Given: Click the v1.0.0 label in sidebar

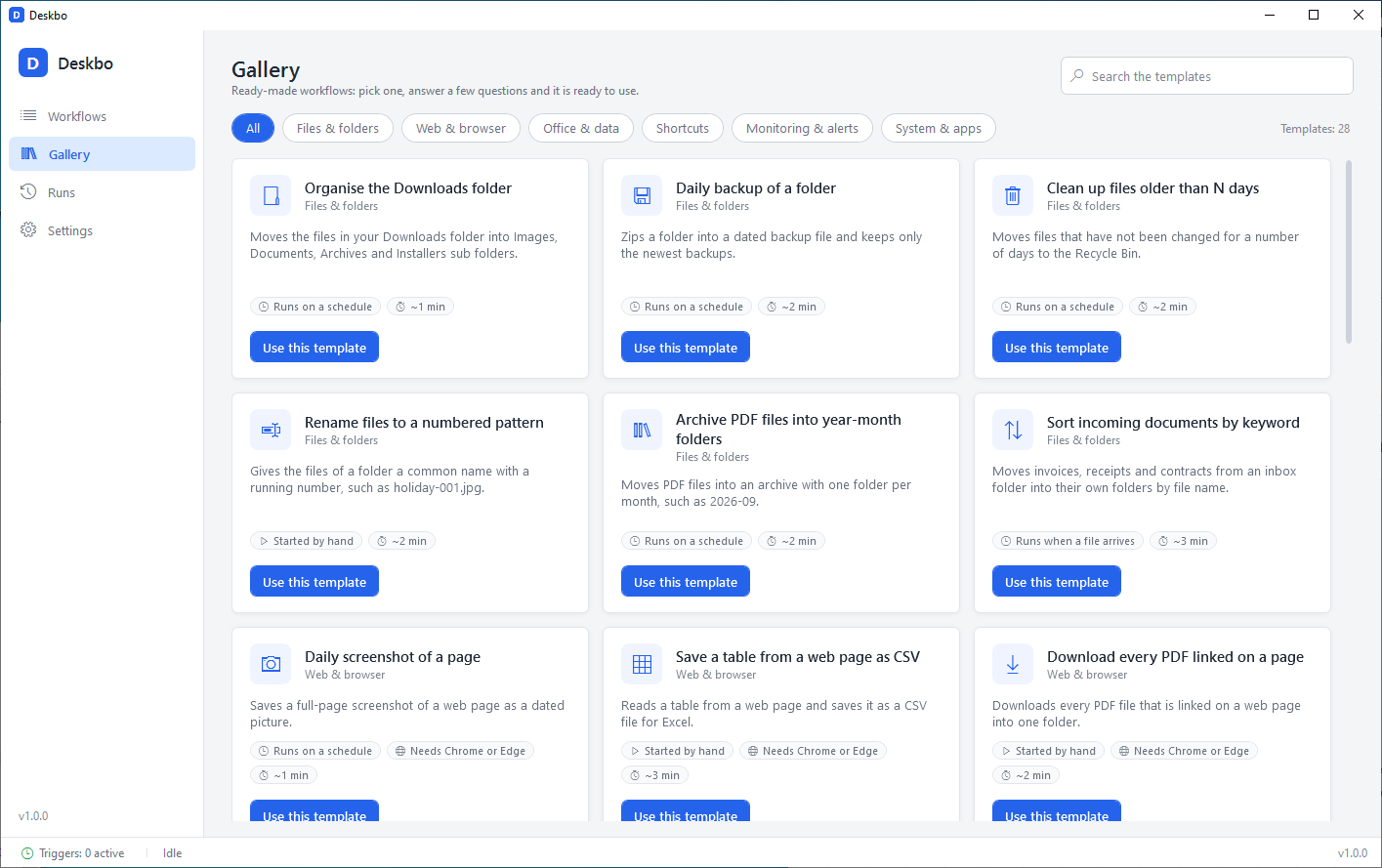Looking at the screenshot, I should point(33,816).
